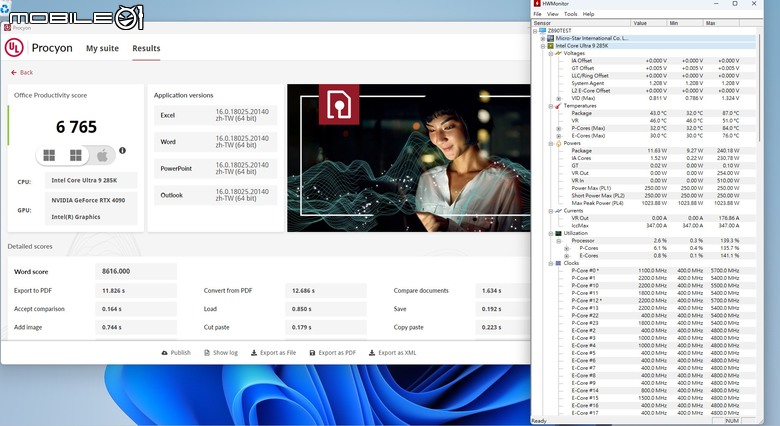Click the UL logo in Procyon header
The width and height of the screenshot is (780, 426).
point(14,48)
